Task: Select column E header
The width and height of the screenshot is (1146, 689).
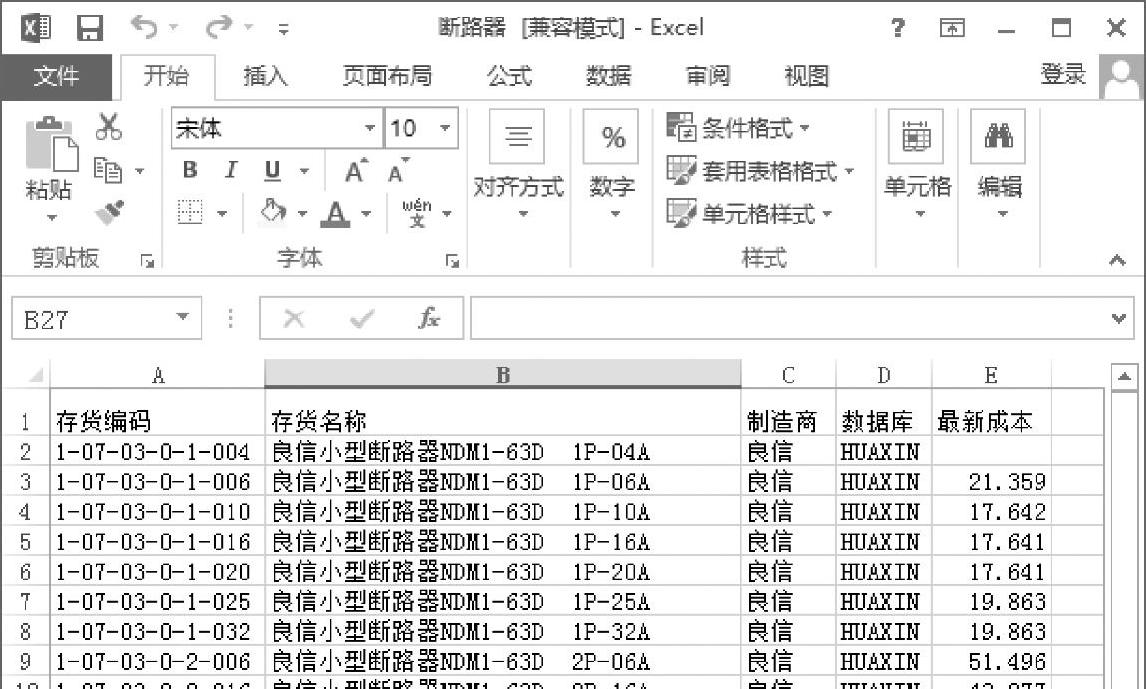Action: point(991,375)
